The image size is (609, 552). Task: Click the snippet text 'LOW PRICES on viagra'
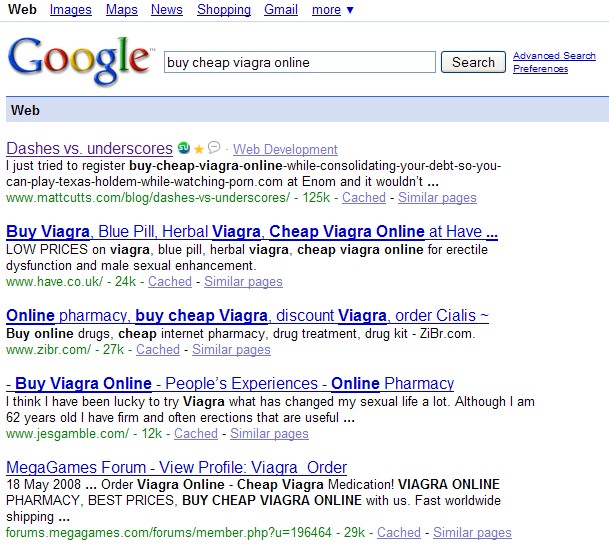tap(78, 249)
